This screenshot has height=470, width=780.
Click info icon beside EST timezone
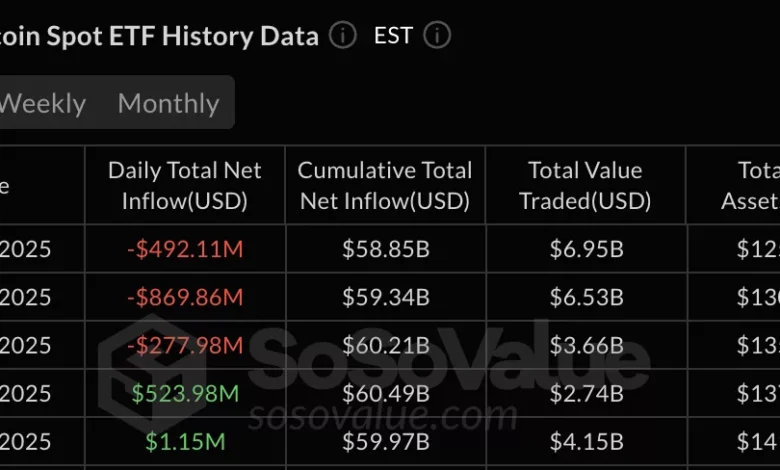point(437,36)
